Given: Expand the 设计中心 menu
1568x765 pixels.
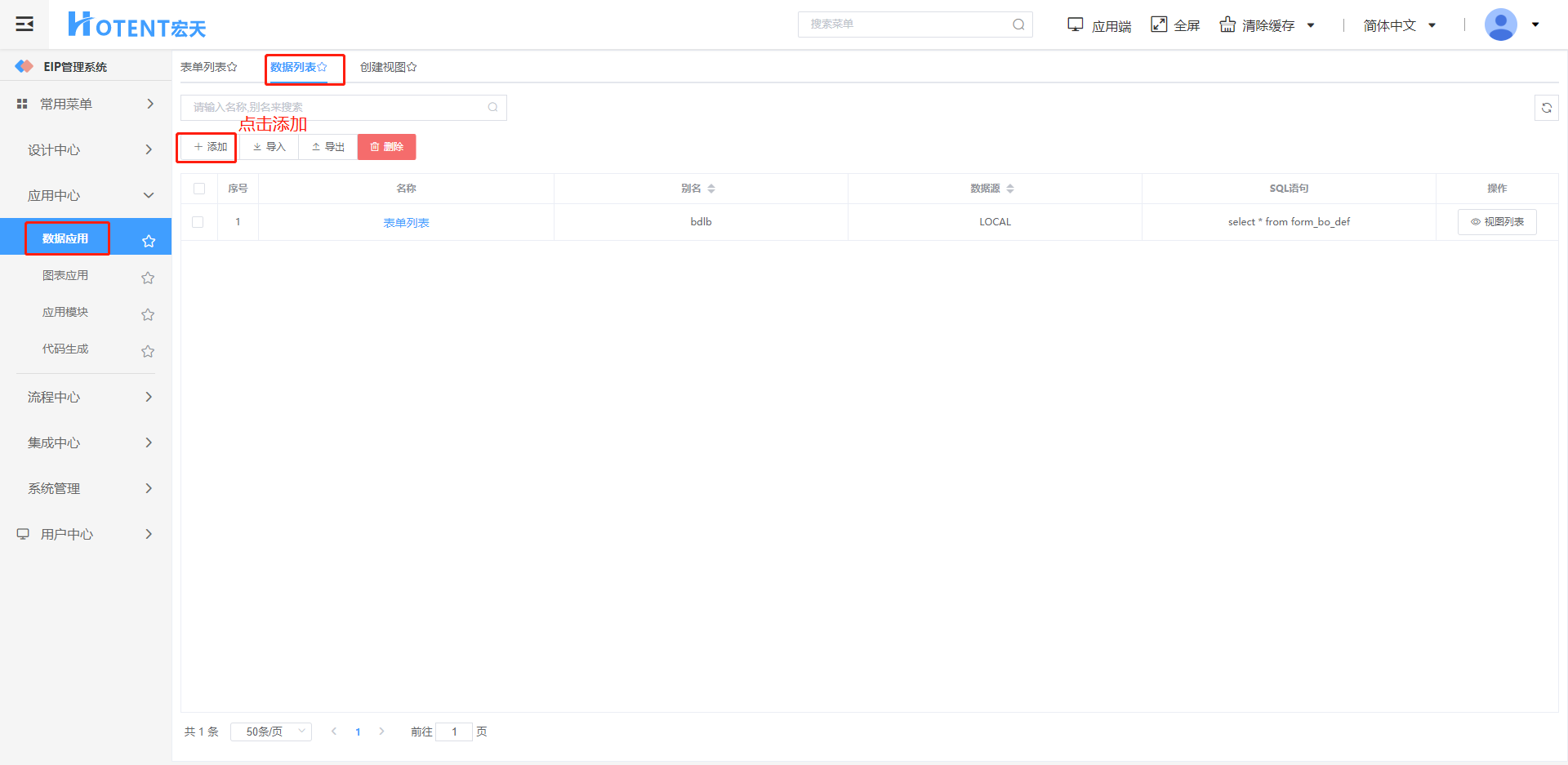Looking at the screenshot, I should (86, 149).
